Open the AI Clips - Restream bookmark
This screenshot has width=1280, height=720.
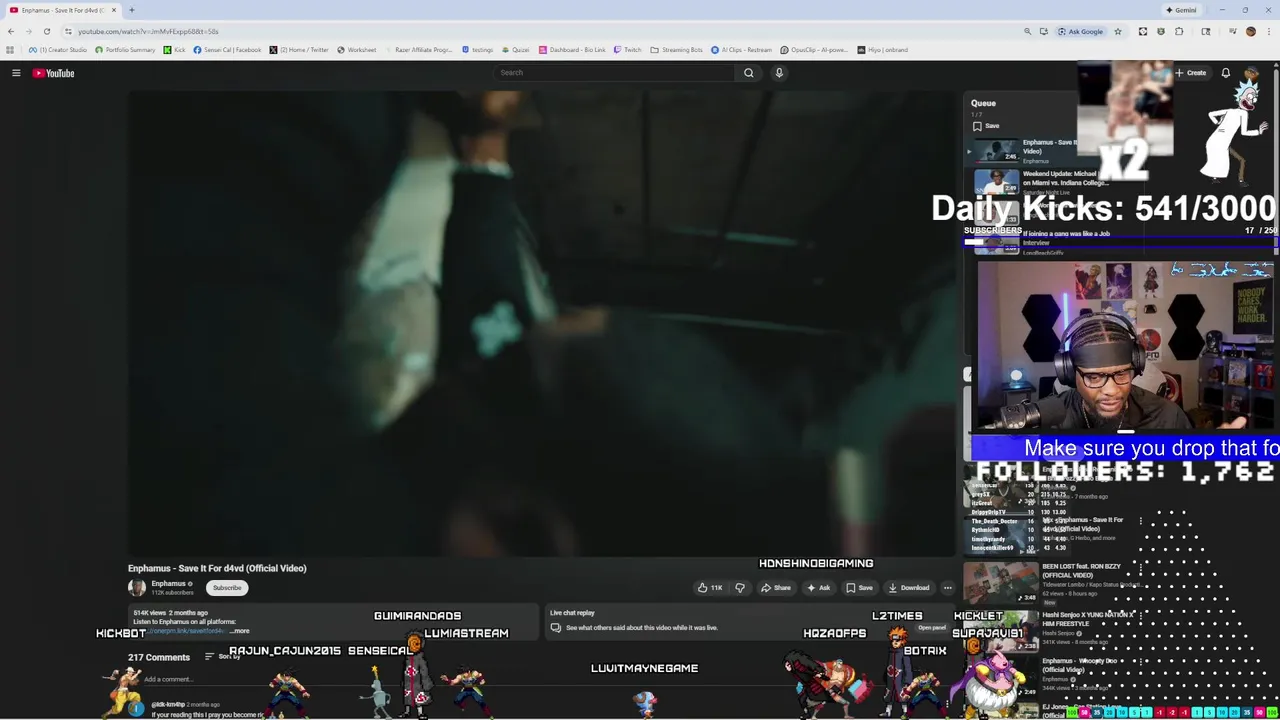pyautogui.click(x=742, y=50)
